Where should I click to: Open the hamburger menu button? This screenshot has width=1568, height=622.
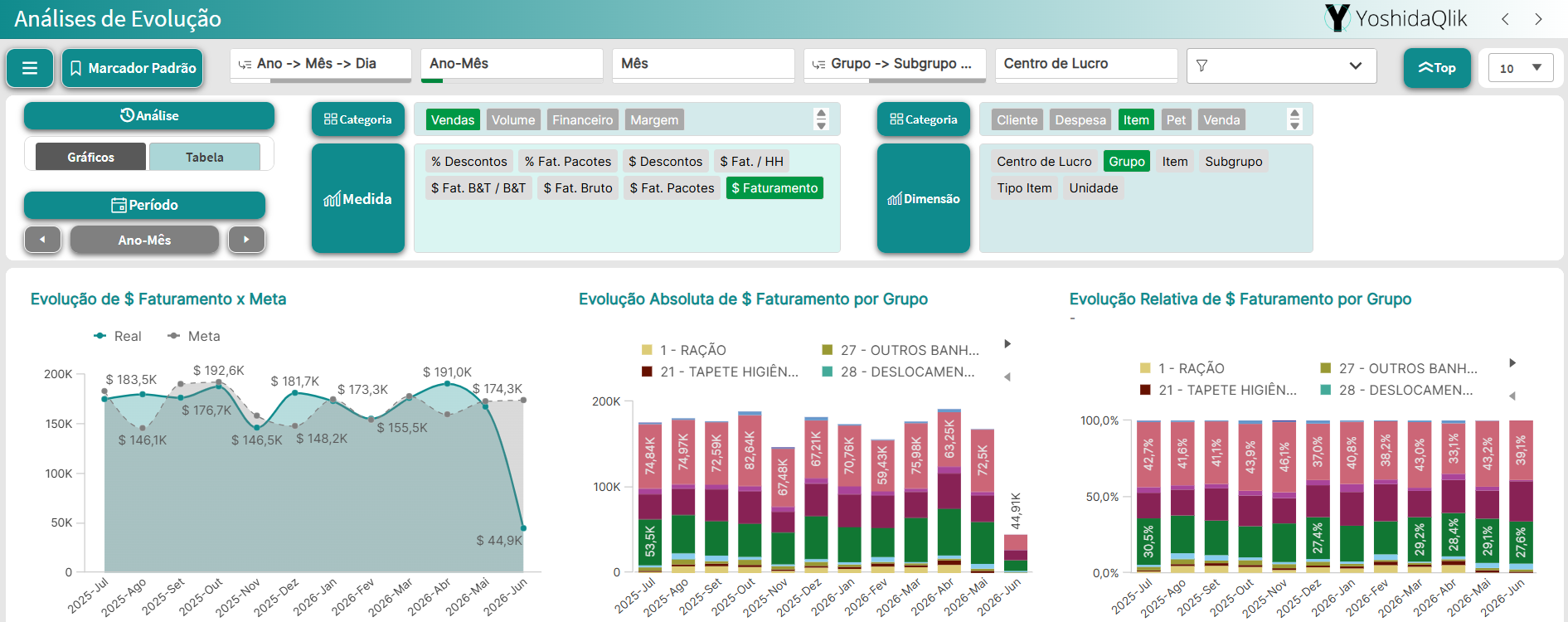pos(30,68)
